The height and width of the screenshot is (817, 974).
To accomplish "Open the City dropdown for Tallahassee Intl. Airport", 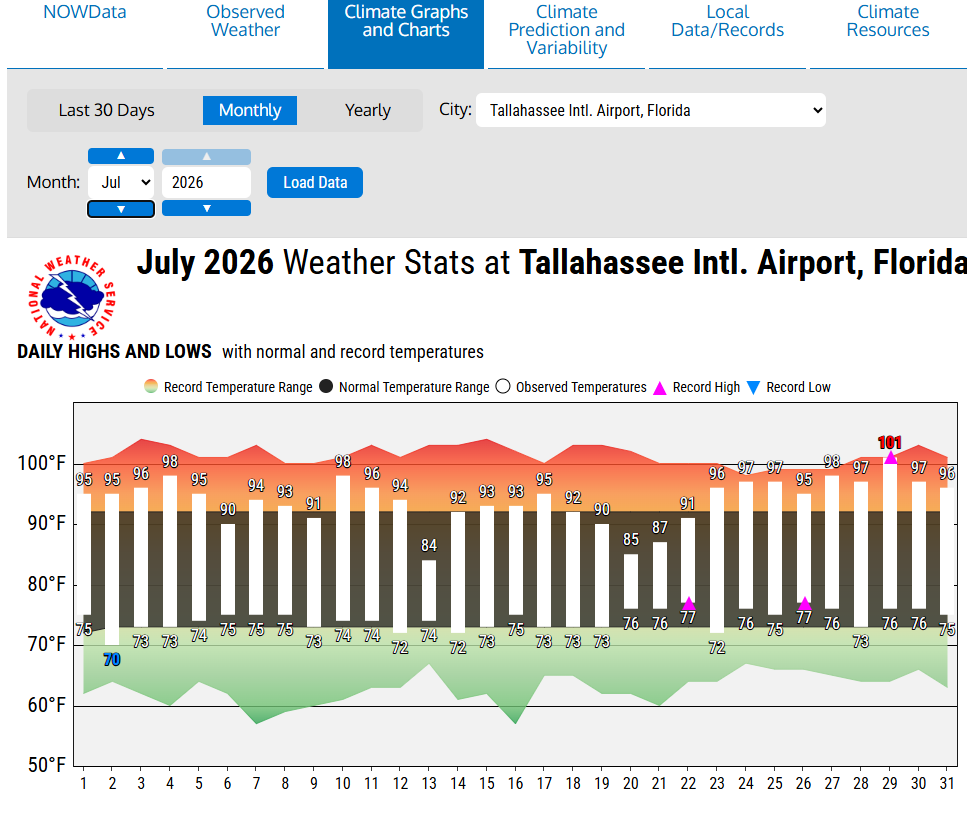I will [x=650, y=111].
